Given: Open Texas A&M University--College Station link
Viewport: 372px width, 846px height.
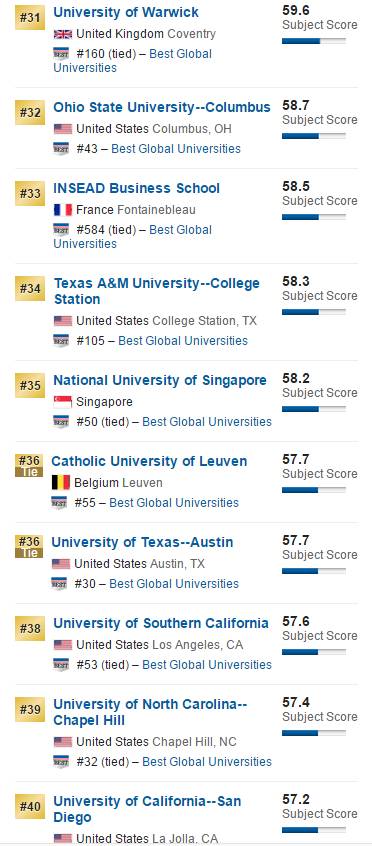Looking at the screenshot, I should coord(157,291).
